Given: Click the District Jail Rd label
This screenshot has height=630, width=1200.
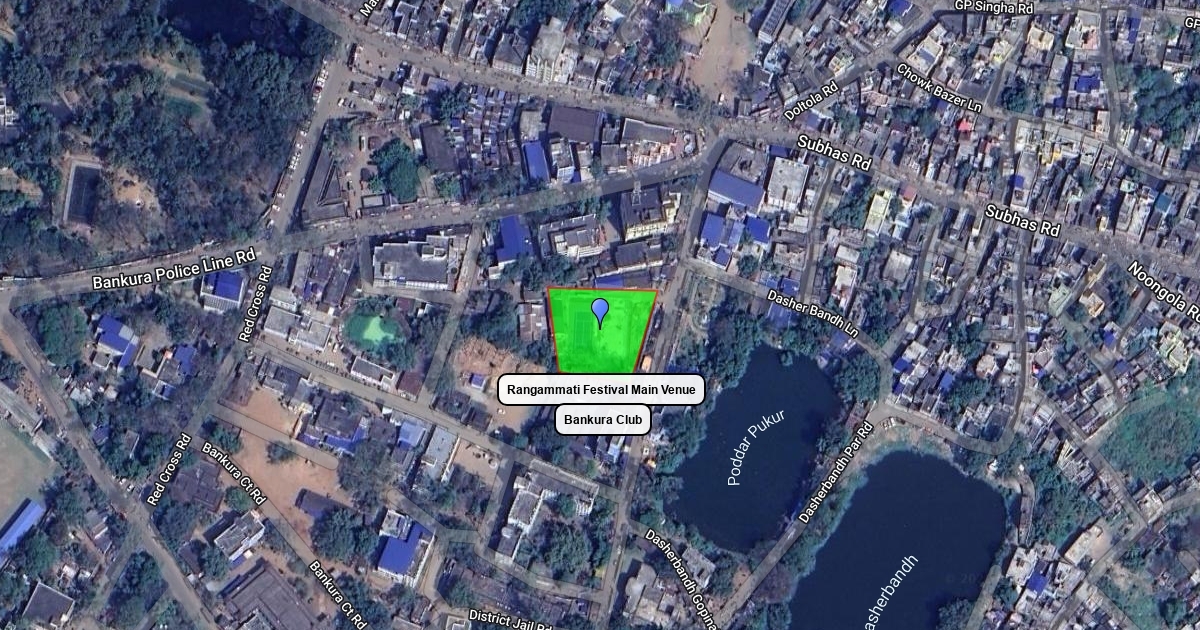Looking at the screenshot, I should click(x=510, y=620).
